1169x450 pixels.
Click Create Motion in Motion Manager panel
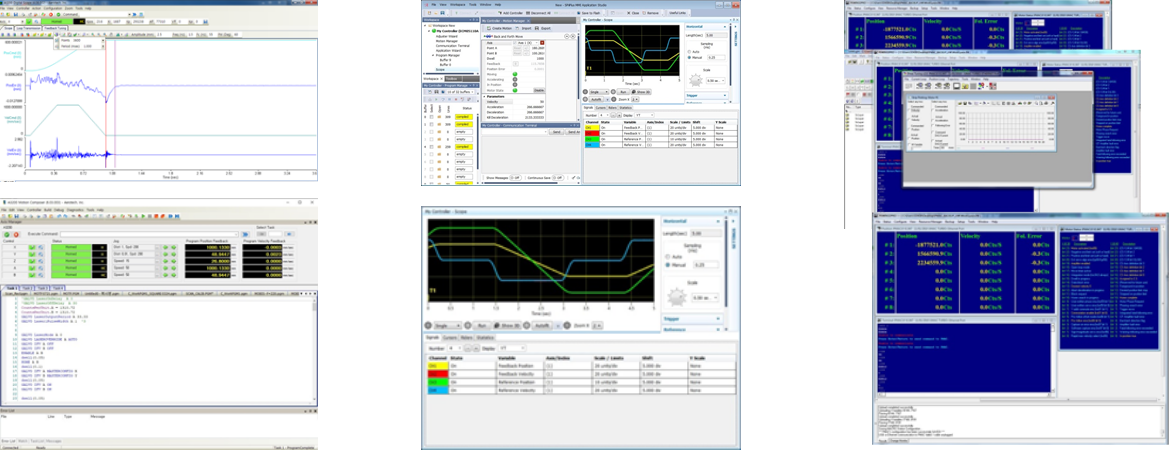(x=502, y=28)
